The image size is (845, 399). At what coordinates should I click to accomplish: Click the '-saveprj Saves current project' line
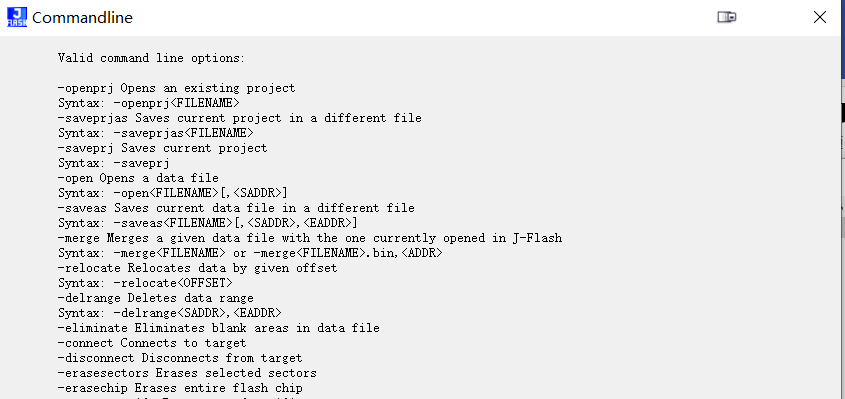pyautogui.click(x=163, y=148)
